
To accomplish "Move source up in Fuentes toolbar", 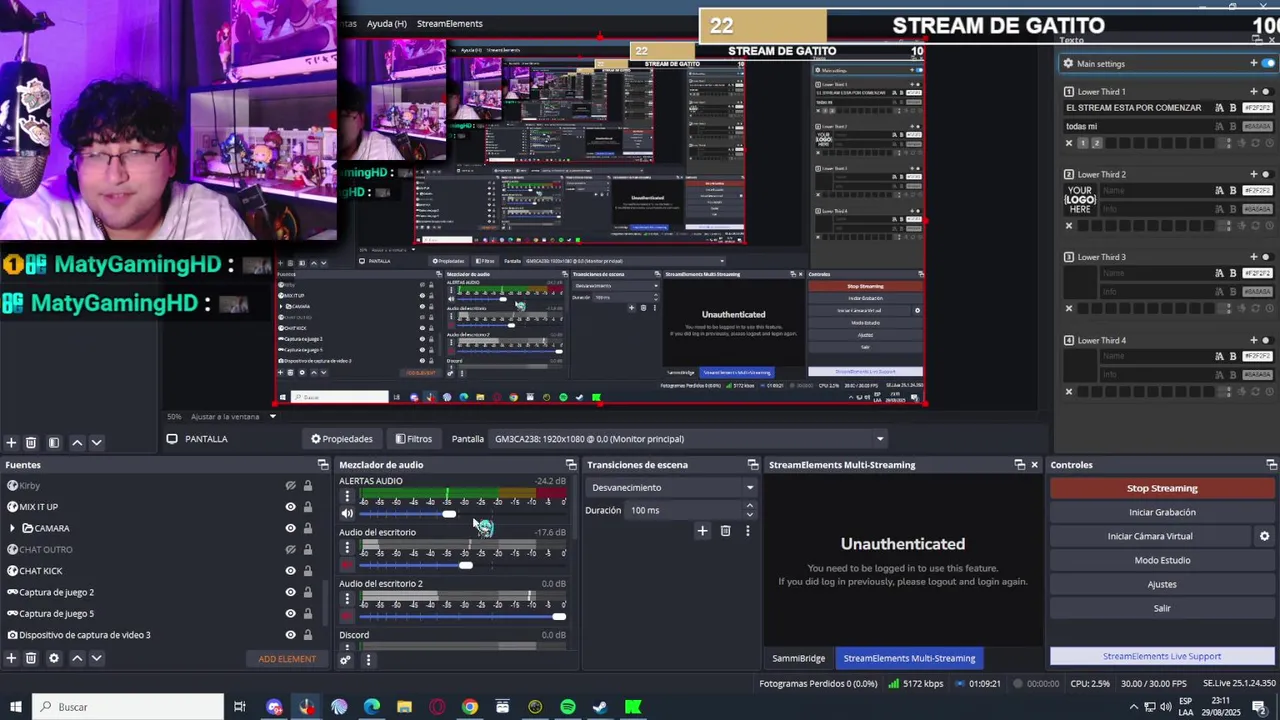I will pyautogui.click(x=77, y=658).
